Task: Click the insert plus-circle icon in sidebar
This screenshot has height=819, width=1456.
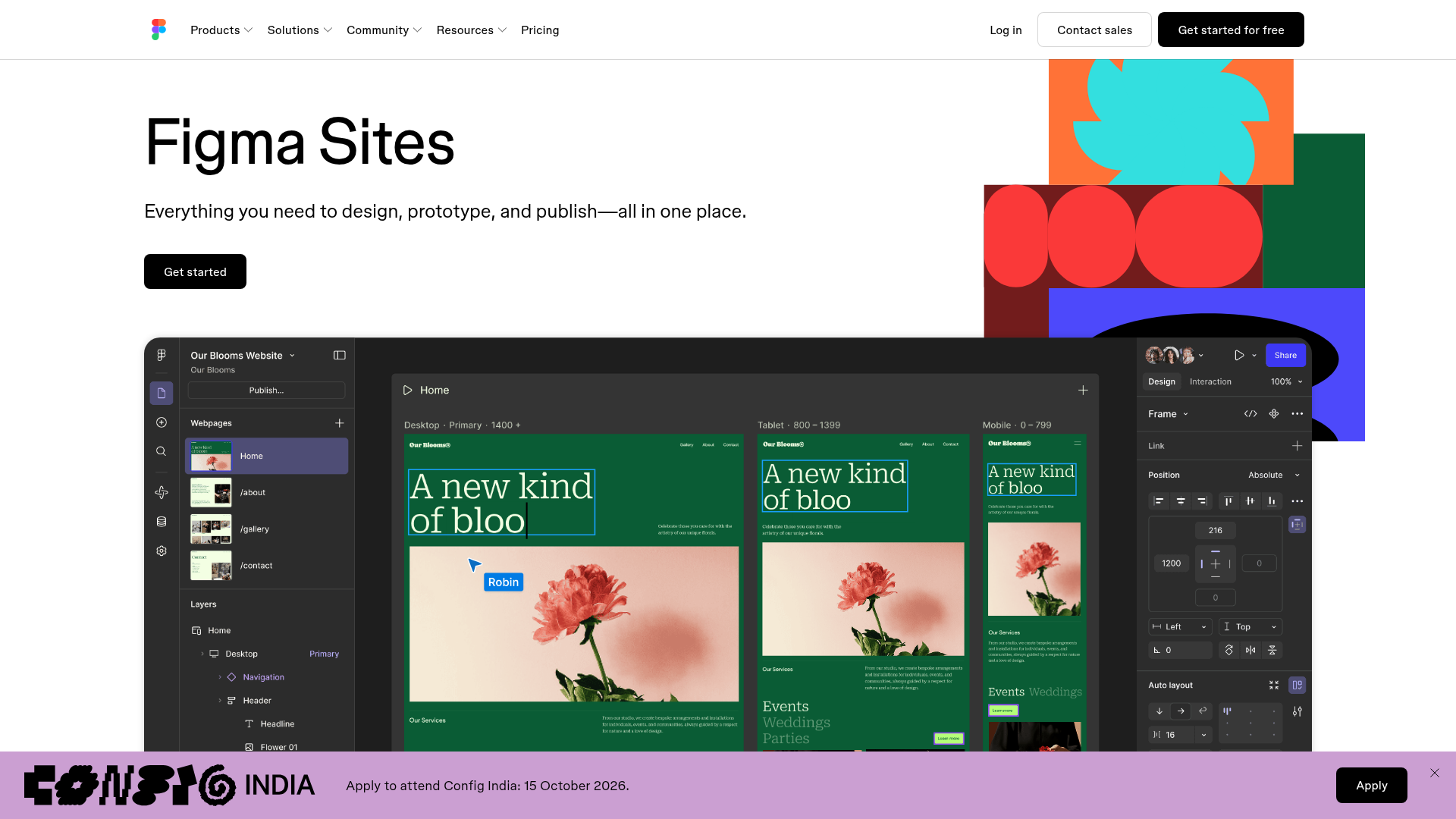Action: pyautogui.click(x=162, y=422)
